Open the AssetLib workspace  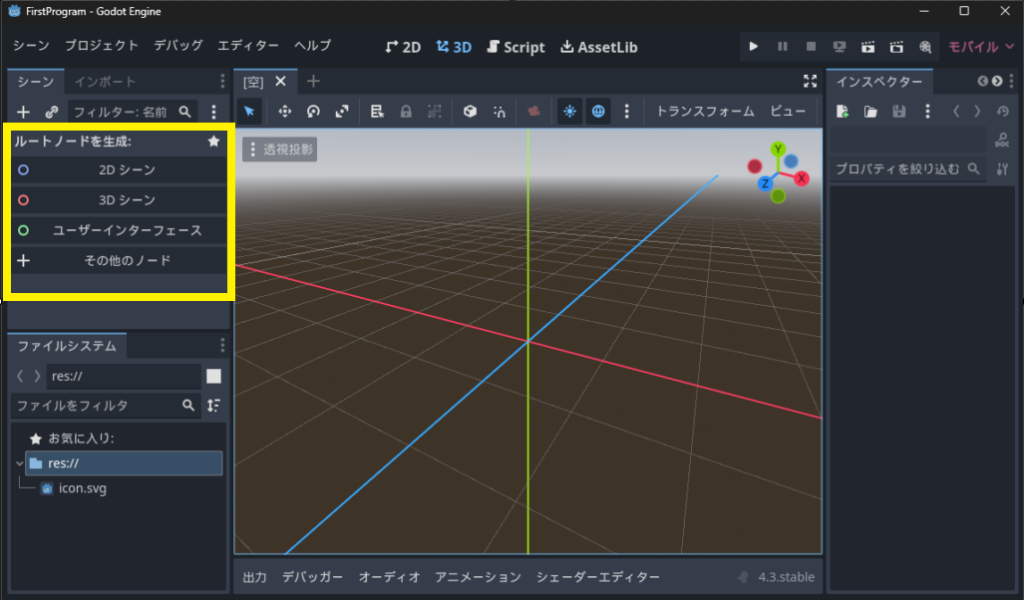(599, 47)
